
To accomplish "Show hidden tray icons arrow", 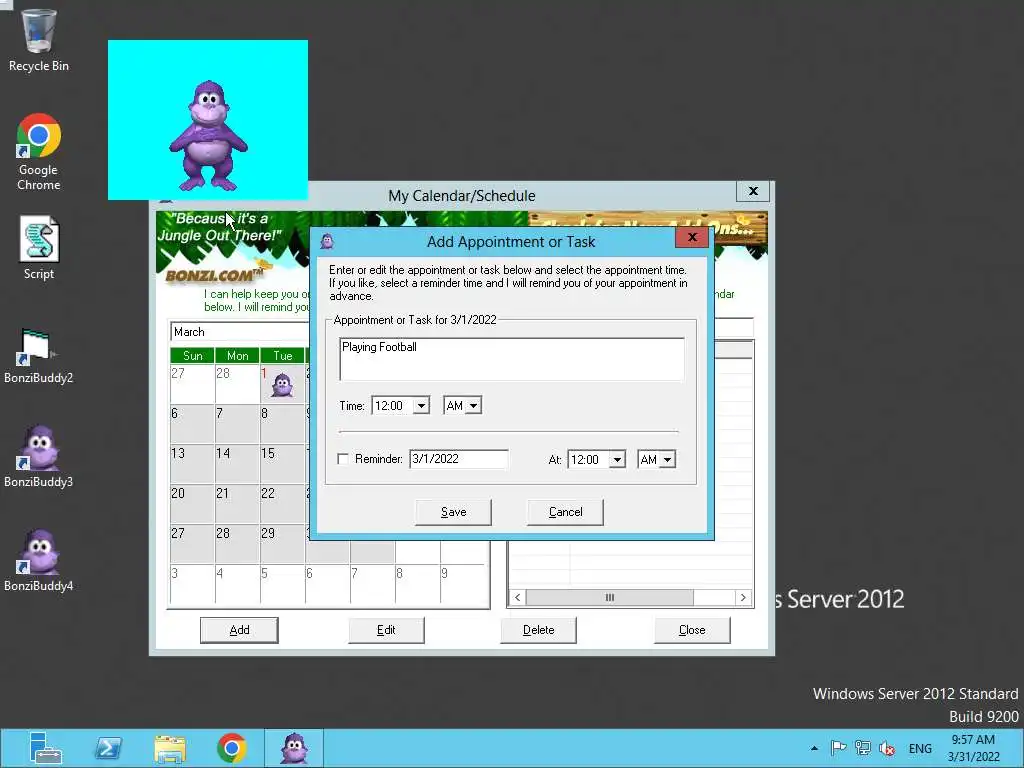I will tap(814, 748).
